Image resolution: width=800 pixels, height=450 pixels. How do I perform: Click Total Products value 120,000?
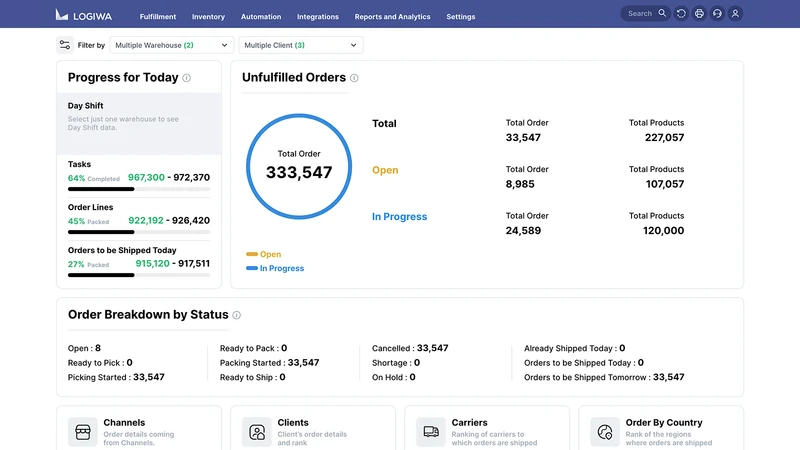[x=663, y=231]
